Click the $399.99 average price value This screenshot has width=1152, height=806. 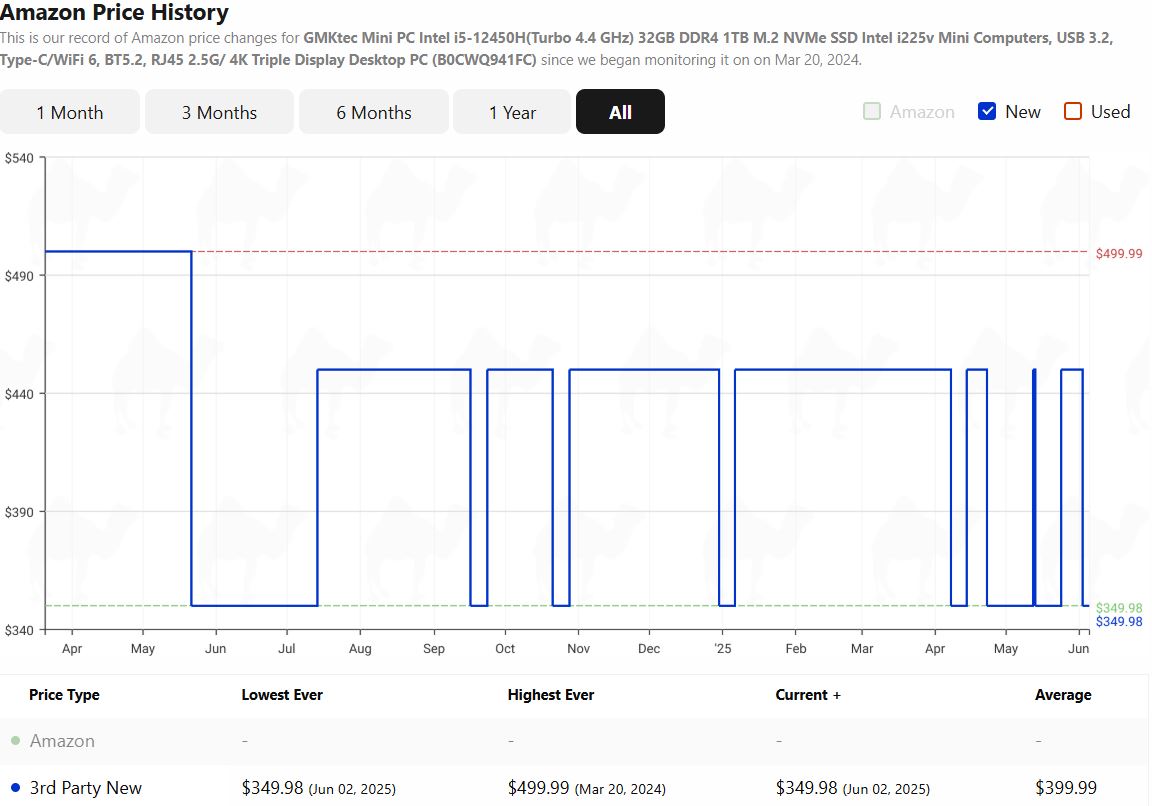tap(1066, 788)
